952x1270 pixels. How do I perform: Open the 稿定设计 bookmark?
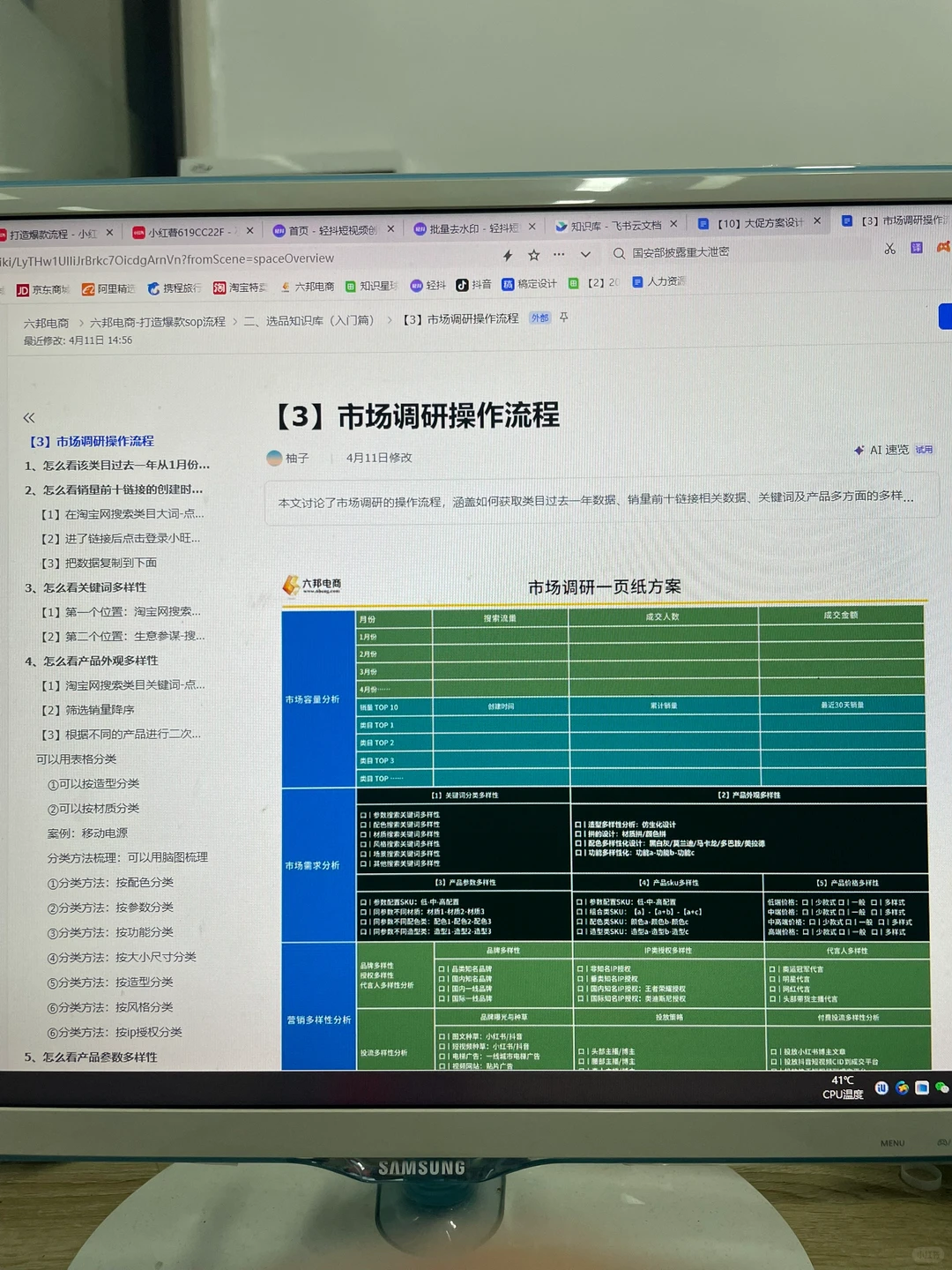530,283
